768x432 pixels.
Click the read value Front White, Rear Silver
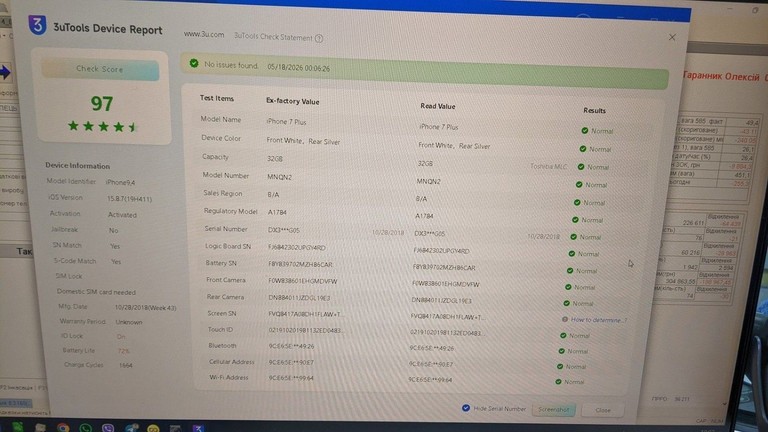point(454,145)
